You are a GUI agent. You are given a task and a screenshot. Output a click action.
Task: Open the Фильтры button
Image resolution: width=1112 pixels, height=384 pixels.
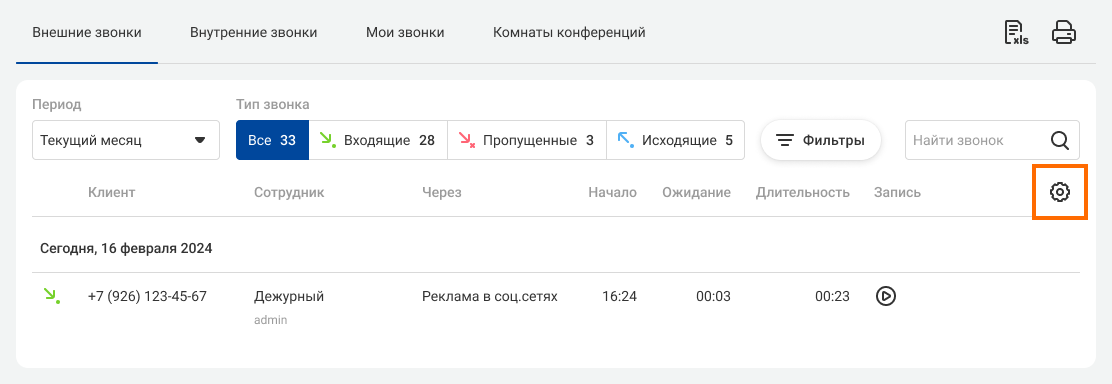(x=821, y=140)
